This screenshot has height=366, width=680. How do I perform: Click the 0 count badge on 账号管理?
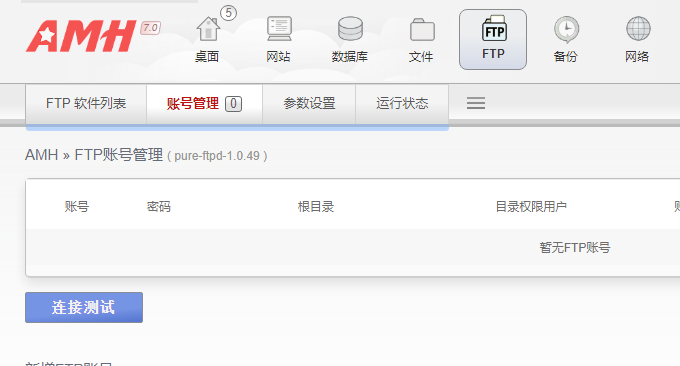point(233,104)
